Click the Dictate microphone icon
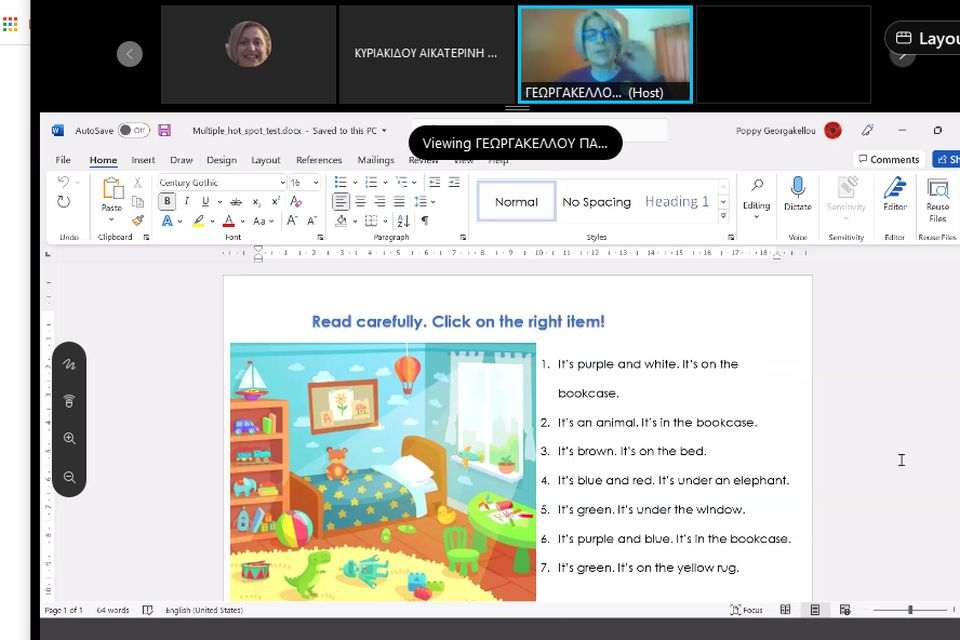960x640 pixels. tap(798, 187)
